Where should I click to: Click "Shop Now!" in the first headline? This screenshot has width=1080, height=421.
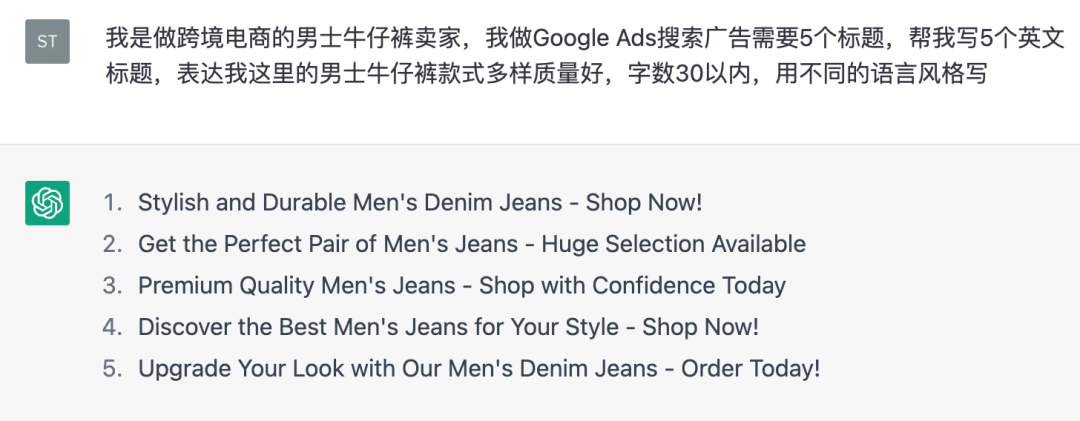pos(644,203)
